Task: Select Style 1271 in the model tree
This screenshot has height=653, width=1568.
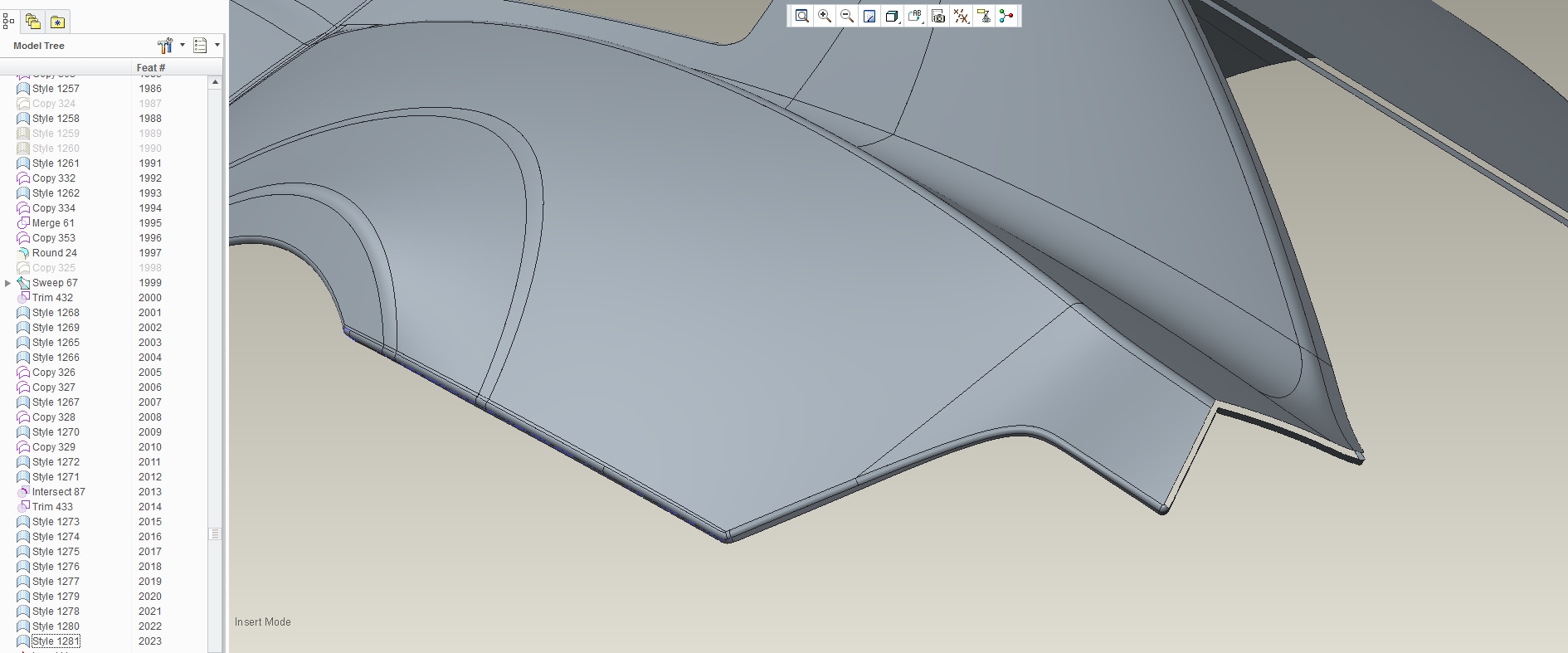Action: coord(56,477)
